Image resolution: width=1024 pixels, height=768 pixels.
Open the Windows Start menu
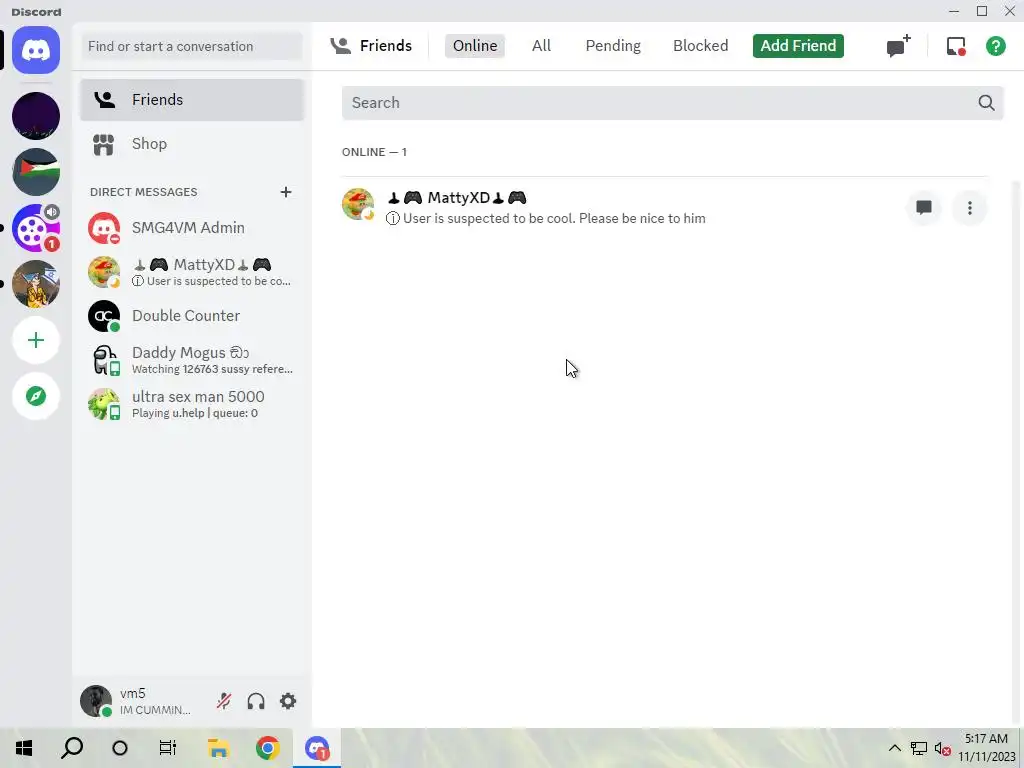(x=24, y=748)
